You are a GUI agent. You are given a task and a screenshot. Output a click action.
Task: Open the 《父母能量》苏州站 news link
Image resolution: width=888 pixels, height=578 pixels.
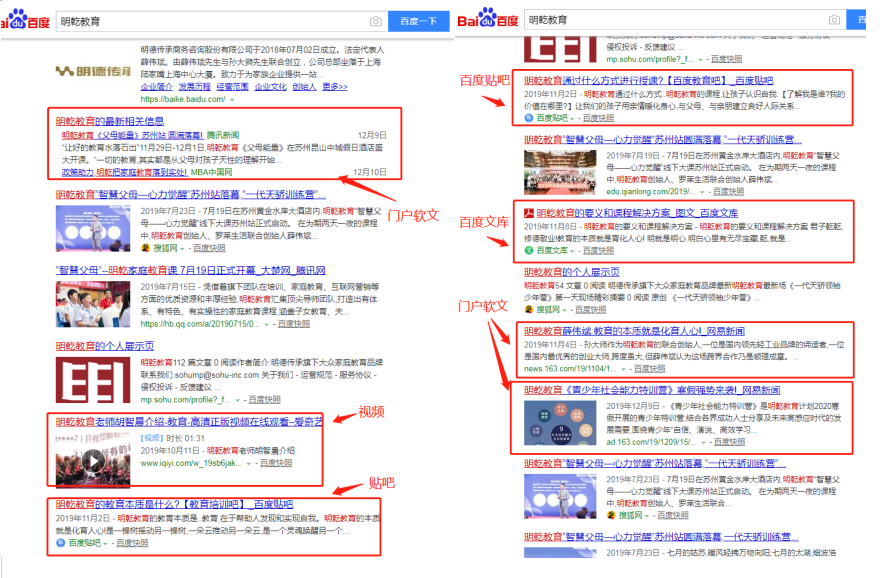(x=132, y=135)
